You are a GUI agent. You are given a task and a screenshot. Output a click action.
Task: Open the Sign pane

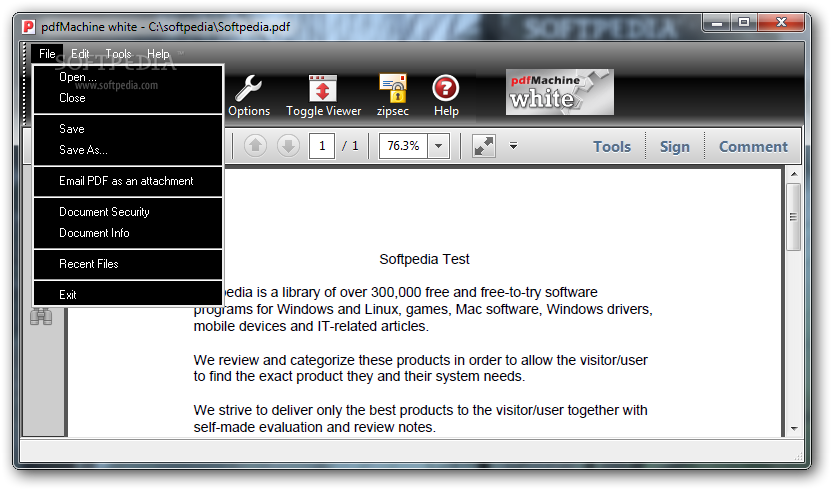click(675, 147)
